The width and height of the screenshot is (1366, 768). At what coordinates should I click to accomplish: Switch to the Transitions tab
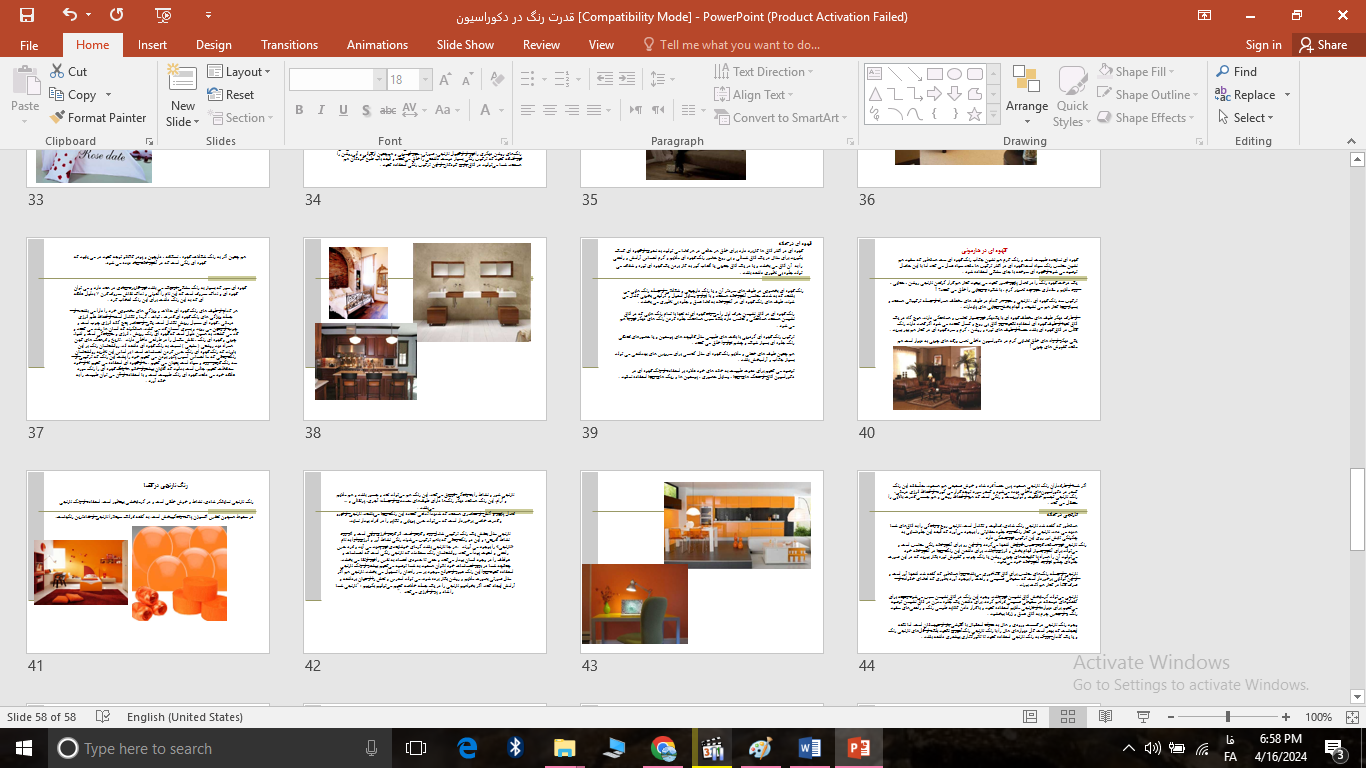[x=289, y=45]
